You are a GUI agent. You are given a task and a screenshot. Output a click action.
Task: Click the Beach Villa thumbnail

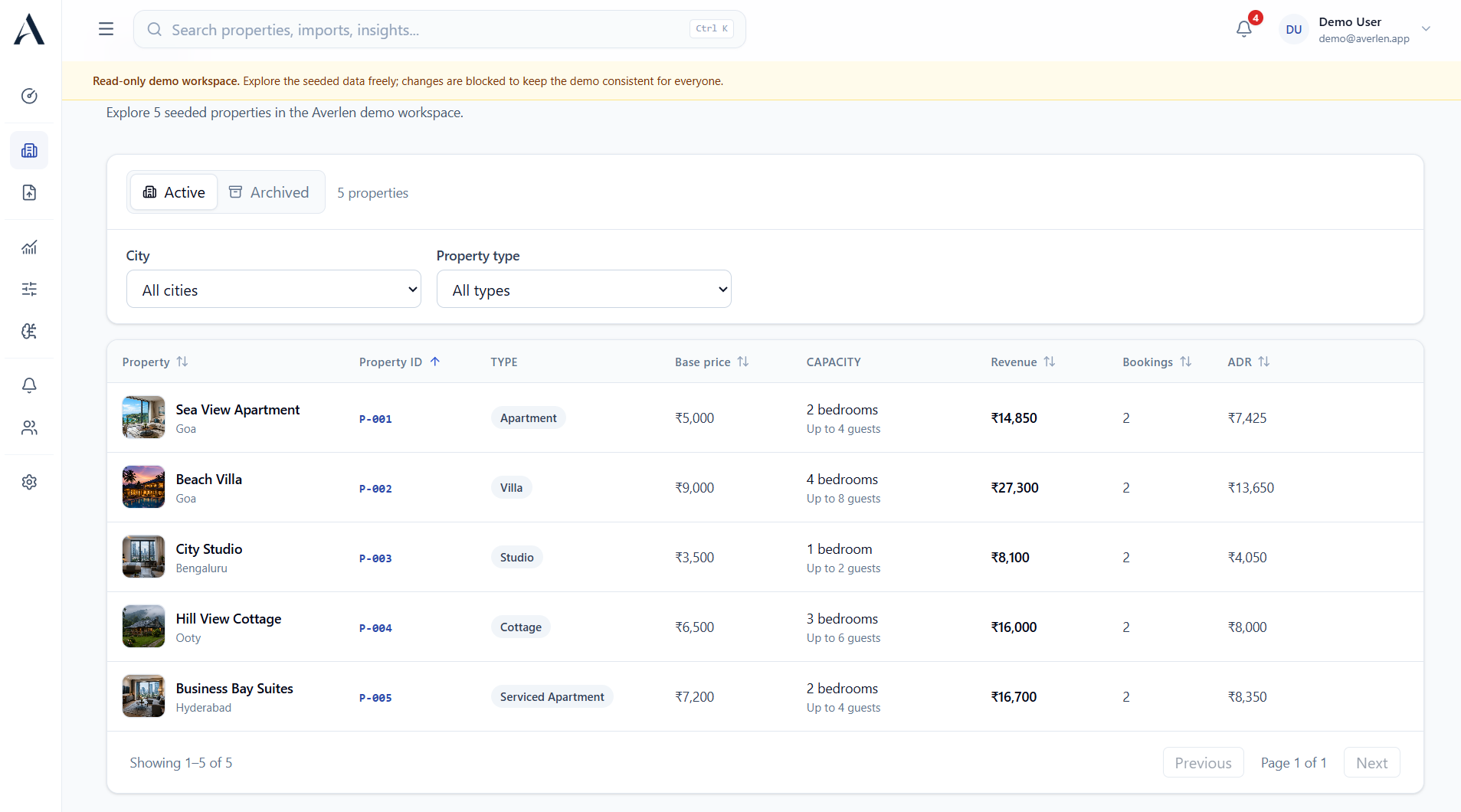point(143,486)
